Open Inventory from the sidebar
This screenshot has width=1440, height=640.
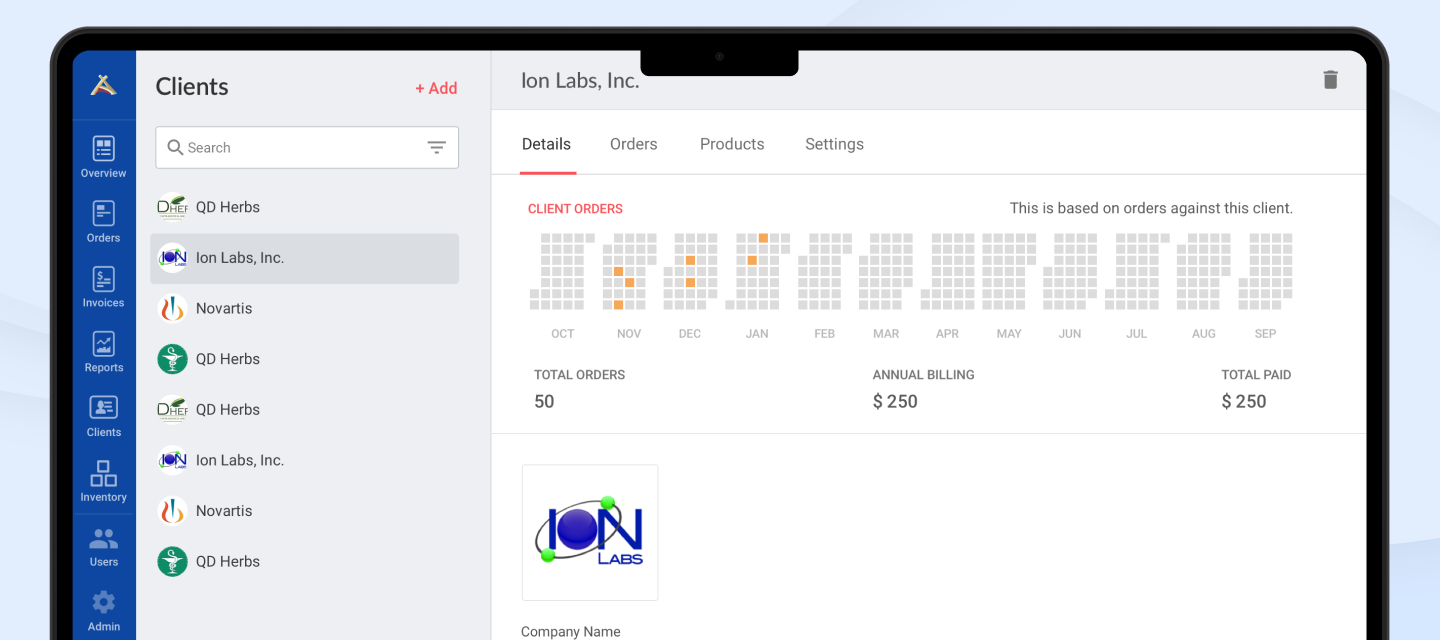click(x=104, y=481)
